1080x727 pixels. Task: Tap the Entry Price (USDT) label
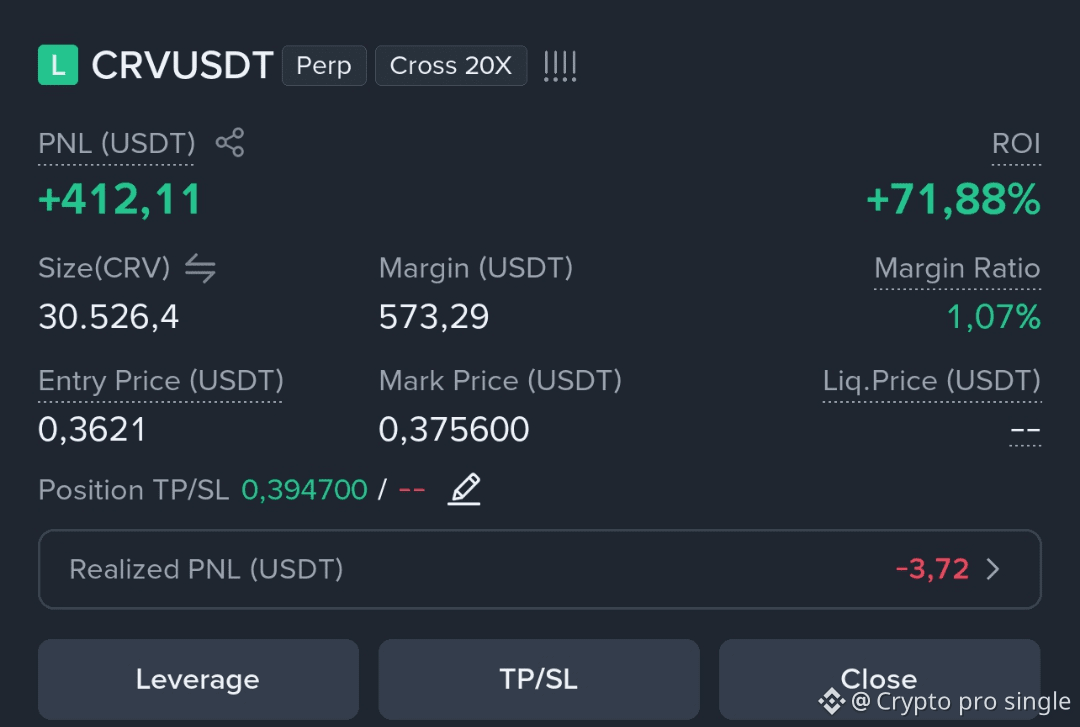click(160, 380)
